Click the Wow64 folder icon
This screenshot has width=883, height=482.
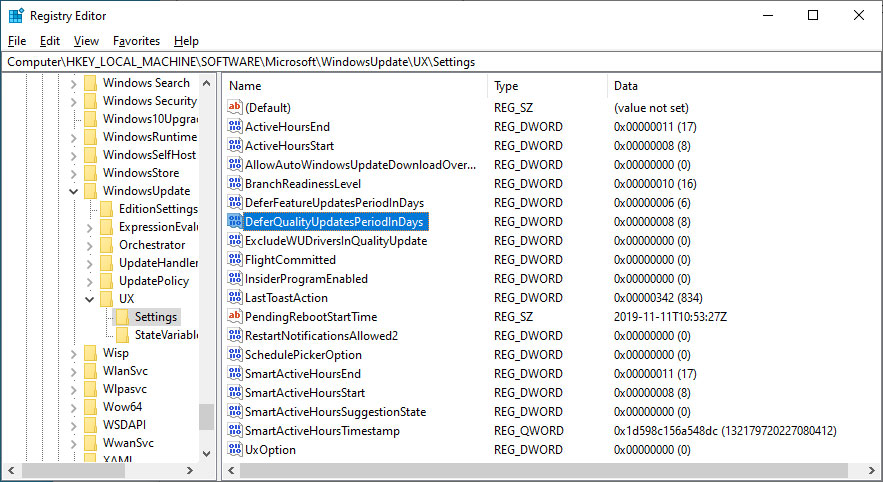[x=91, y=407]
